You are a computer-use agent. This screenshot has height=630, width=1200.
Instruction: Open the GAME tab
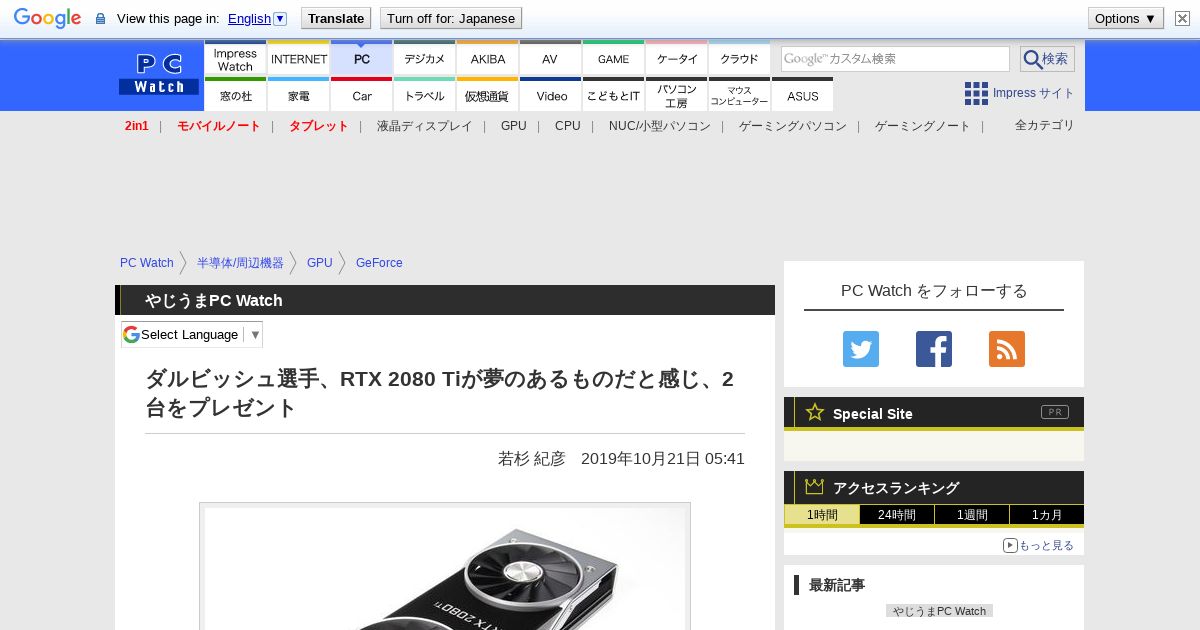(x=613, y=58)
